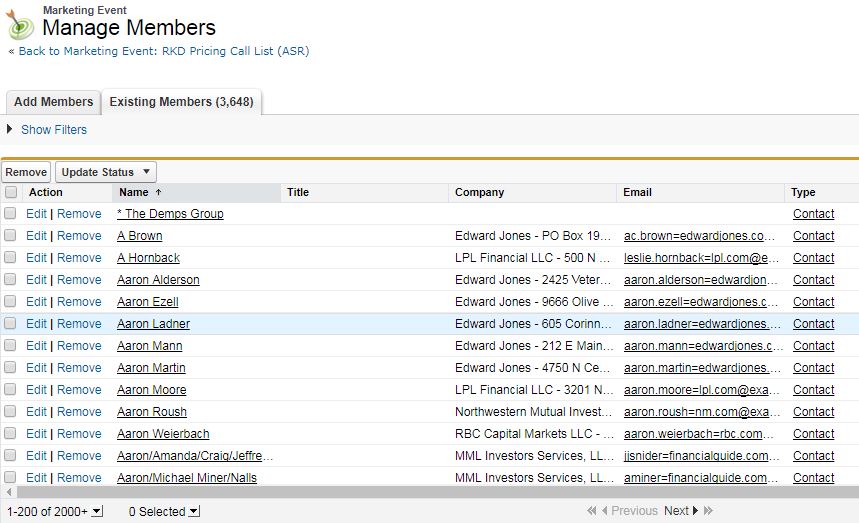Click the Remove button above the table

tap(26, 172)
